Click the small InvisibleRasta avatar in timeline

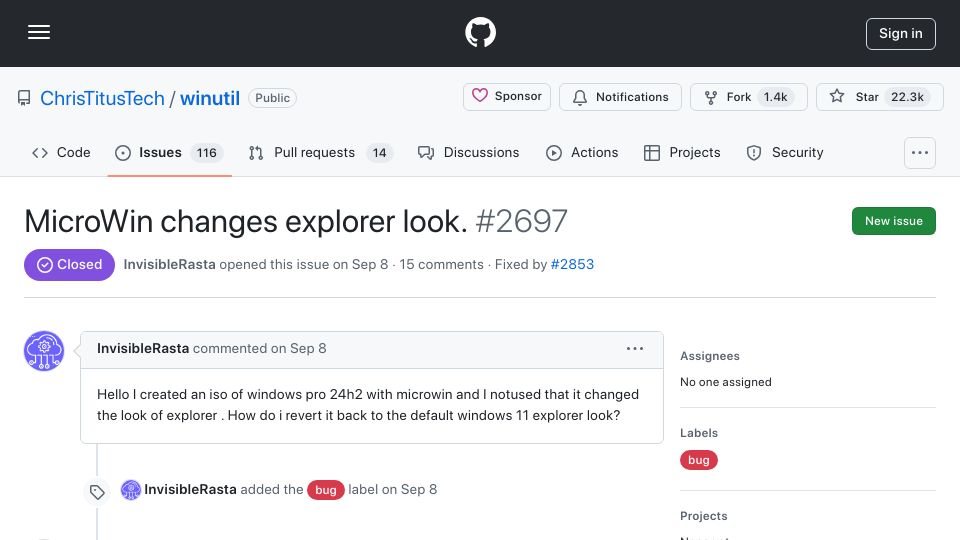(x=130, y=490)
